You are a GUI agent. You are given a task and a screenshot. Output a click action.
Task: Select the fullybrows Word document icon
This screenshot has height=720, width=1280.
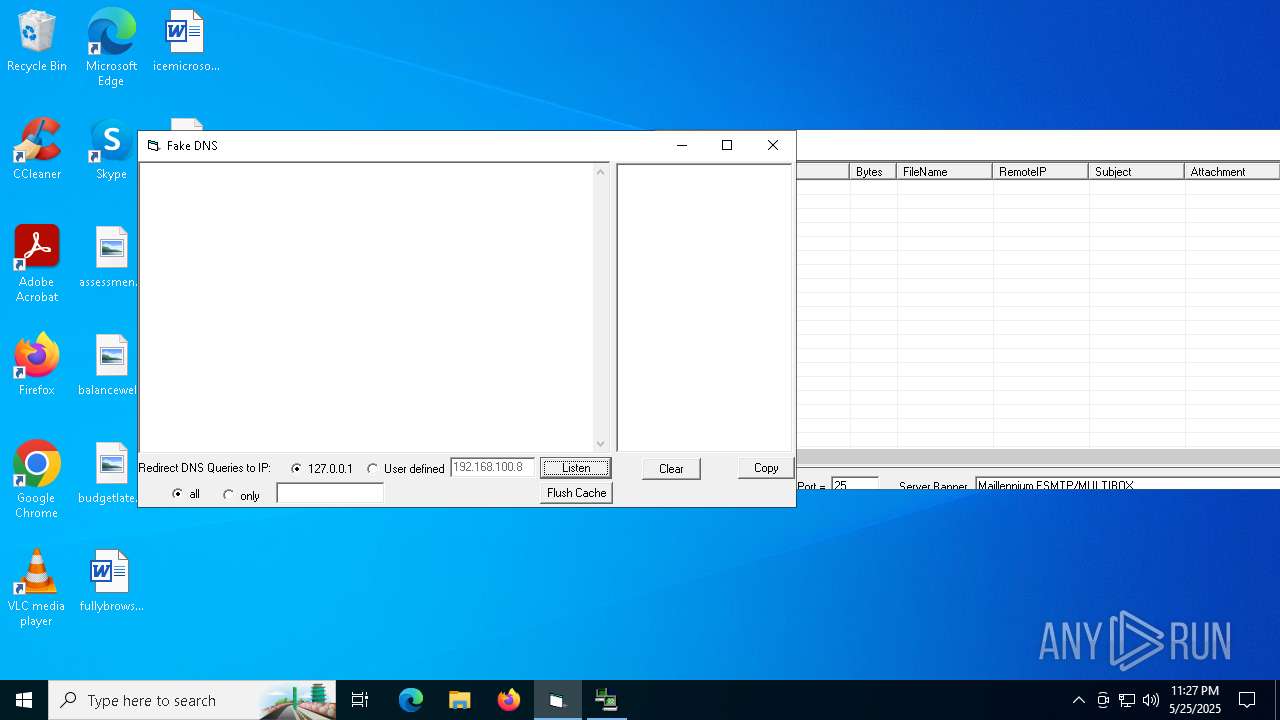[x=111, y=581]
